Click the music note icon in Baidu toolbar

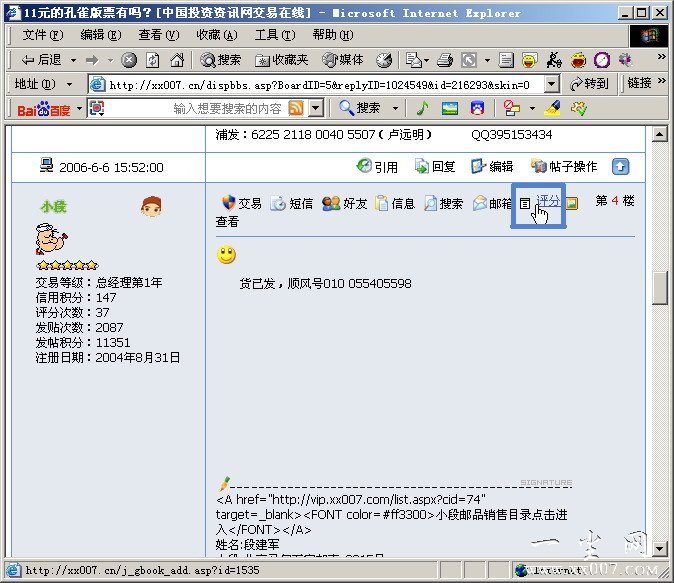(422, 108)
